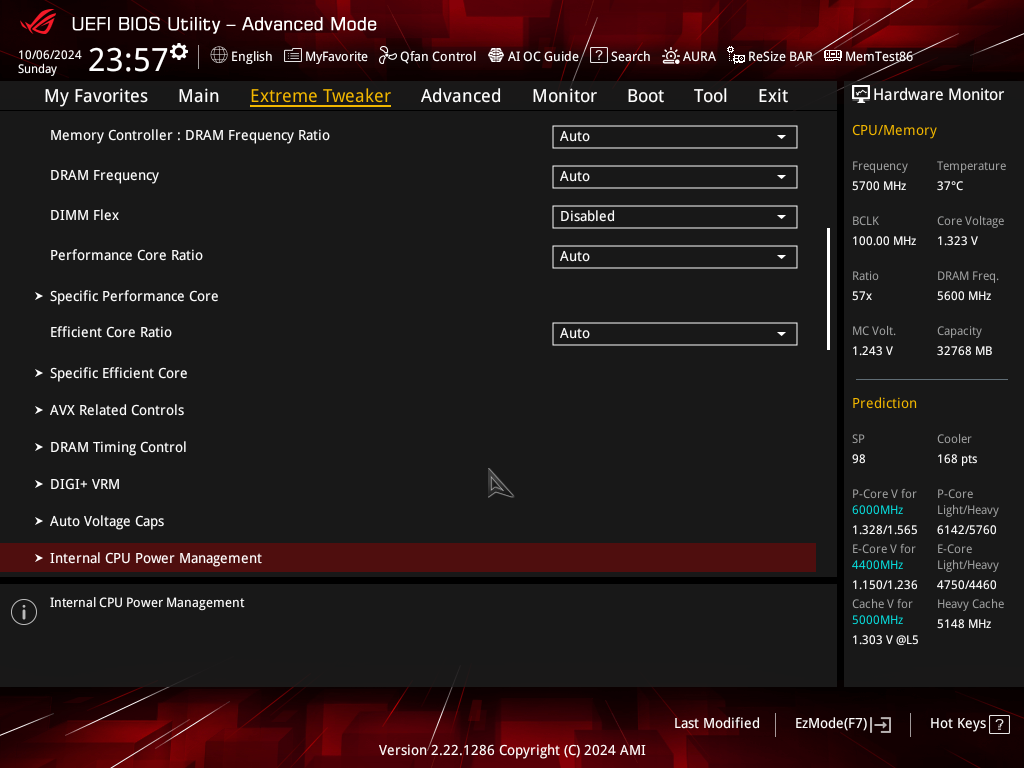Click the info icon in help panel

click(x=24, y=612)
